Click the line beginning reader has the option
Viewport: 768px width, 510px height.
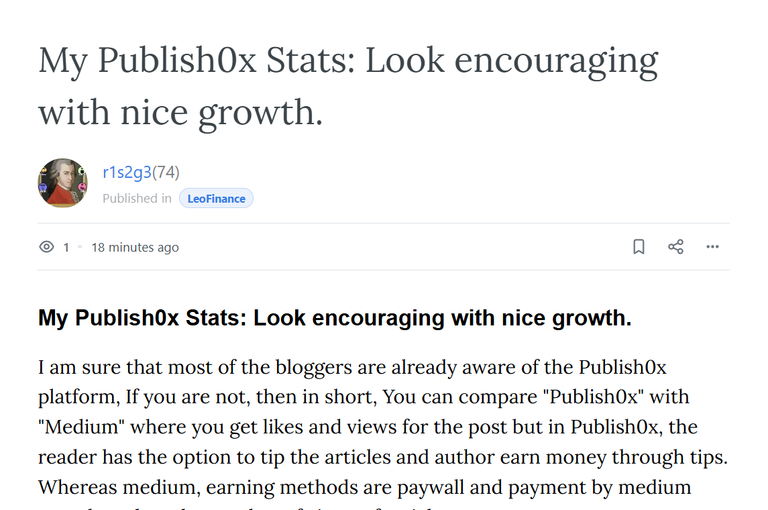point(383,457)
